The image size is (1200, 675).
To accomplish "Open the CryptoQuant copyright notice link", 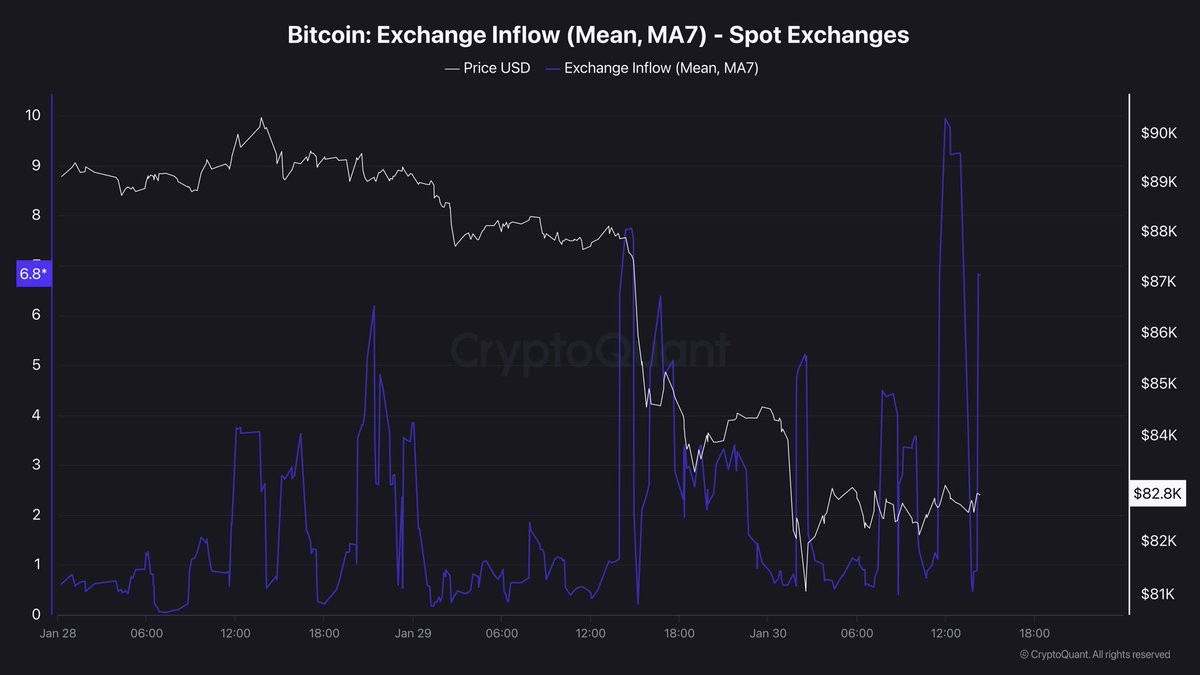I will [1094, 655].
